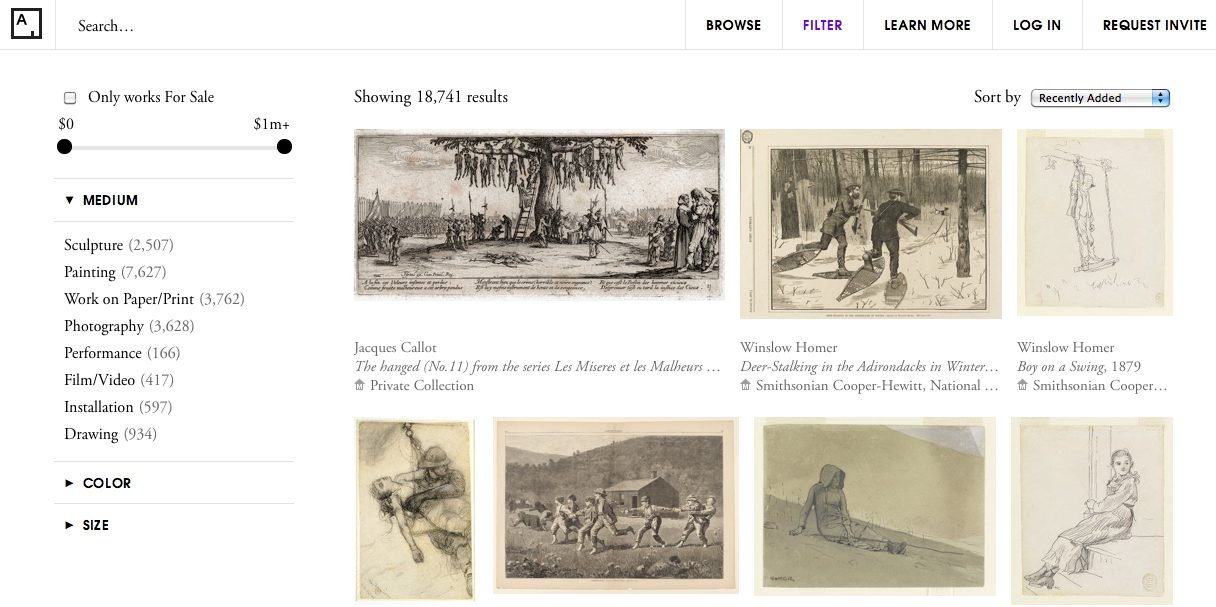Open the LEARN MORE page
The width and height of the screenshot is (1216, 607).
[x=927, y=25]
